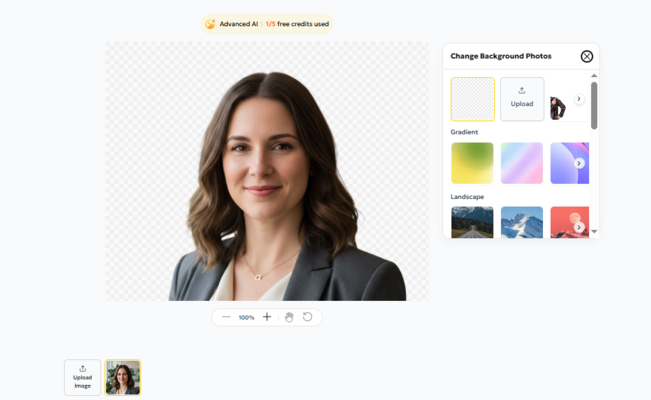Click the zoom in plus icon
This screenshot has height=400, width=651.
click(x=267, y=317)
